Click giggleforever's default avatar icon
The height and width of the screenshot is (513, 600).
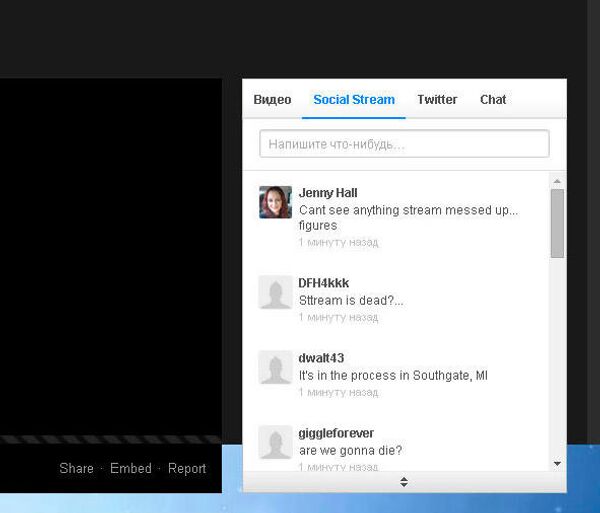pyautogui.click(x=275, y=442)
